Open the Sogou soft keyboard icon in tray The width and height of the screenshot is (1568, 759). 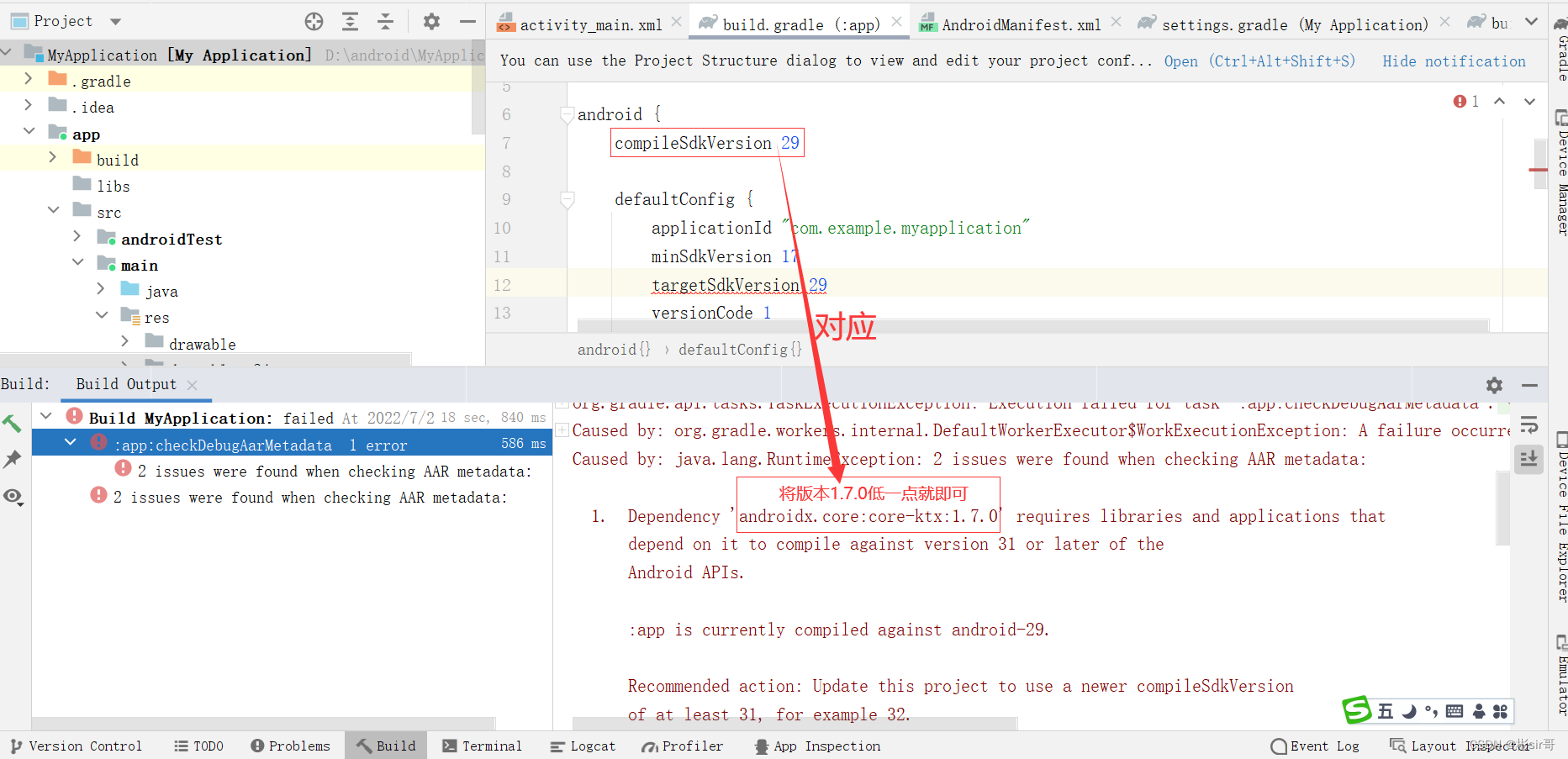tap(1454, 710)
